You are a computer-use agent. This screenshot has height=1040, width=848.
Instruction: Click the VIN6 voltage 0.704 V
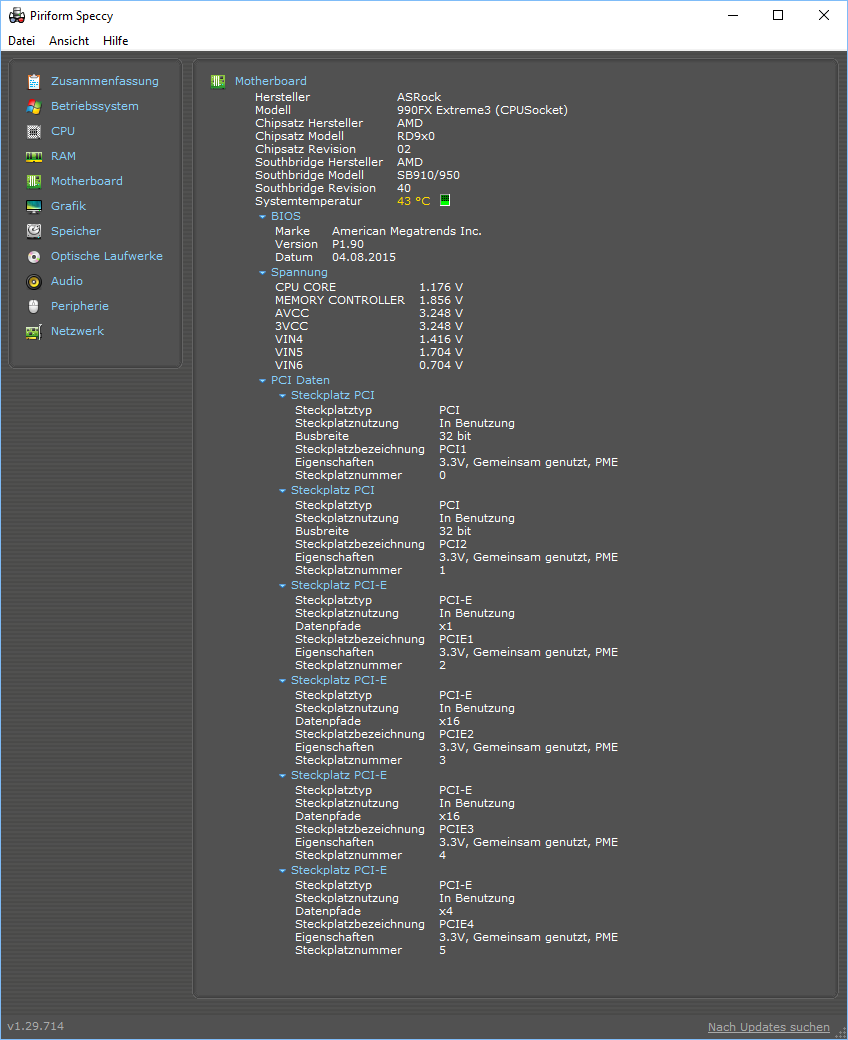pos(441,365)
